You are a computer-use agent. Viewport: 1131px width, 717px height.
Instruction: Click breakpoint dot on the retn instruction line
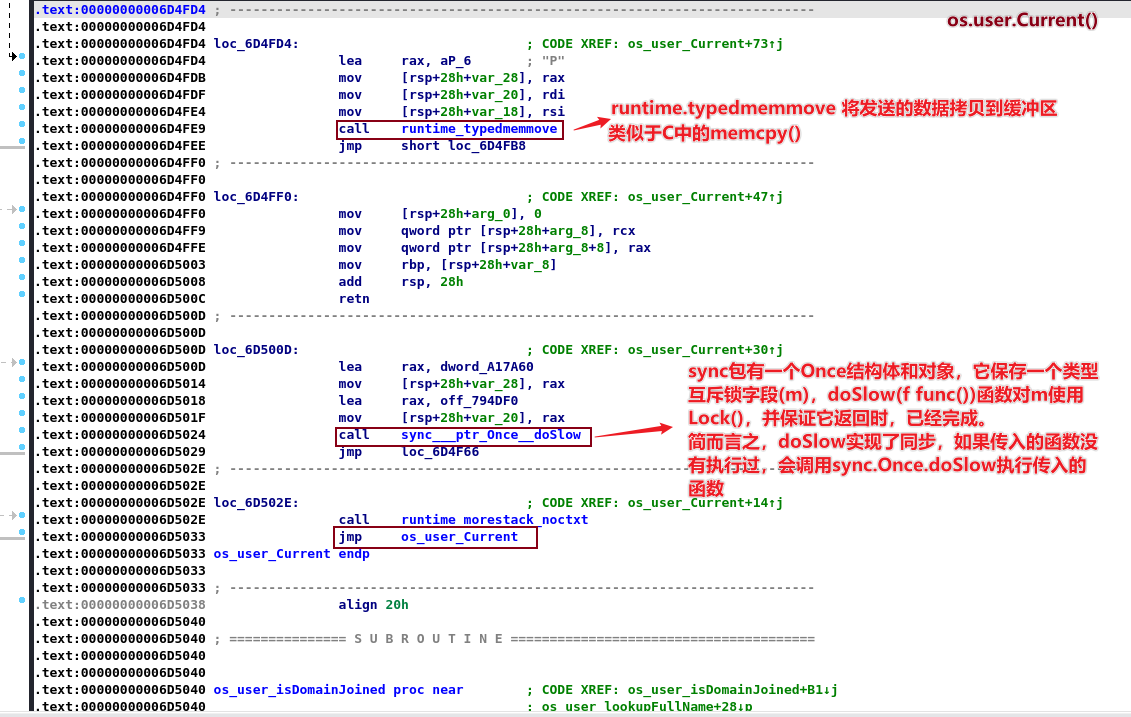(22, 299)
